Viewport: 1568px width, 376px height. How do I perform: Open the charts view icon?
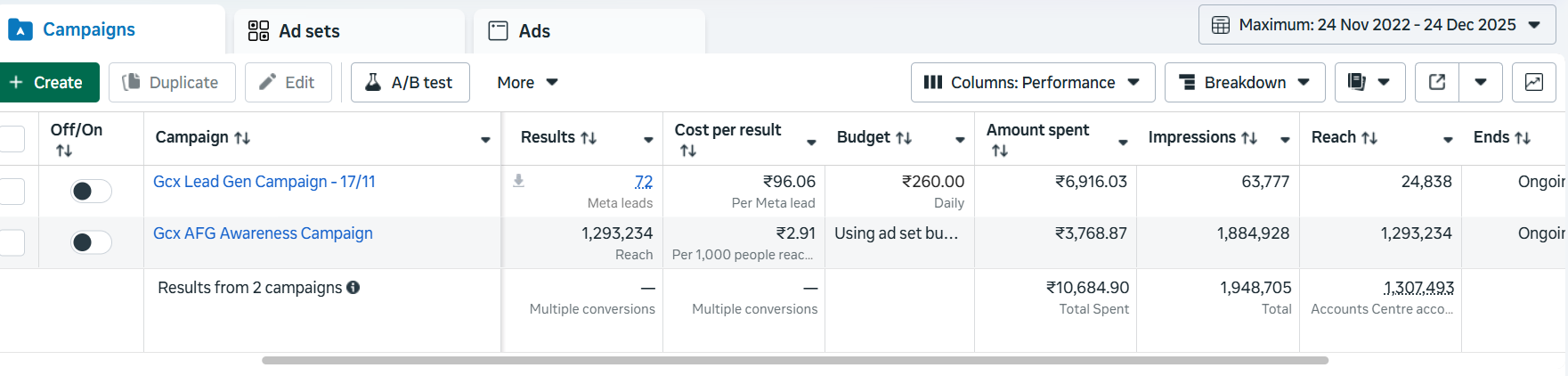tap(1534, 82)
